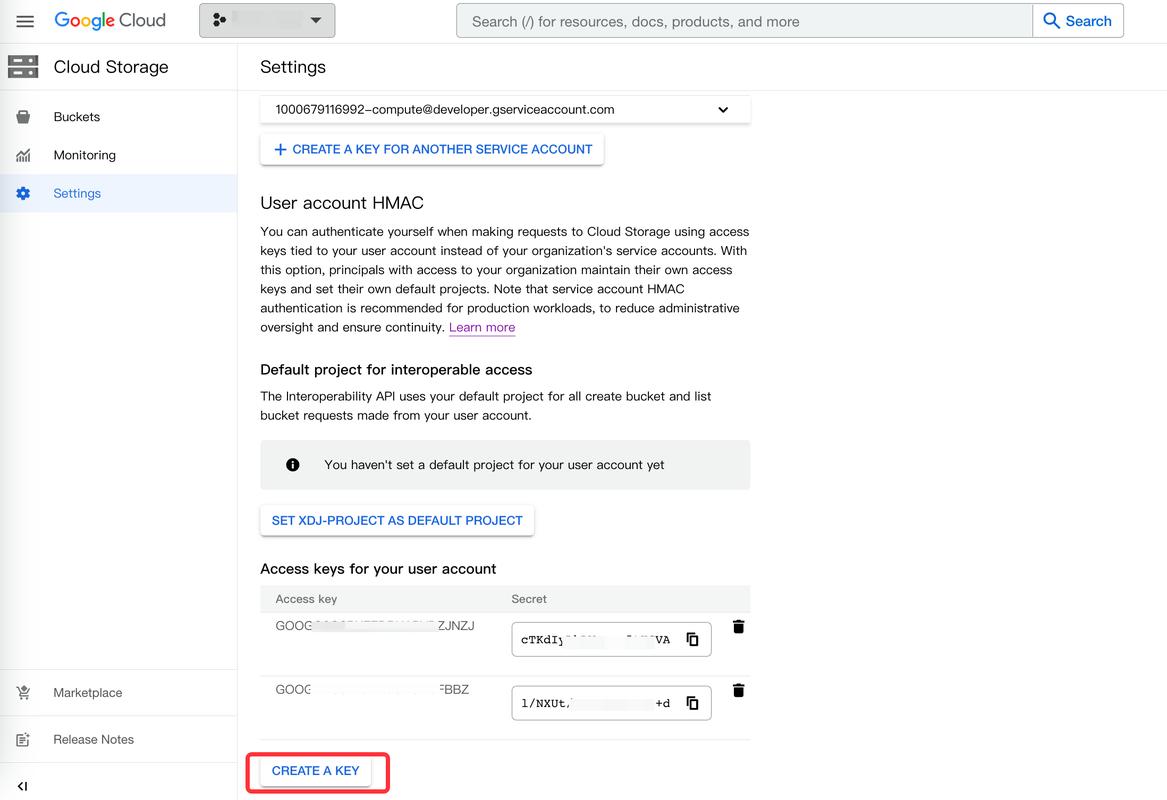Screen dimensions: 1167x800
Task: Open the Learn more link
Action: click(482, 327)
